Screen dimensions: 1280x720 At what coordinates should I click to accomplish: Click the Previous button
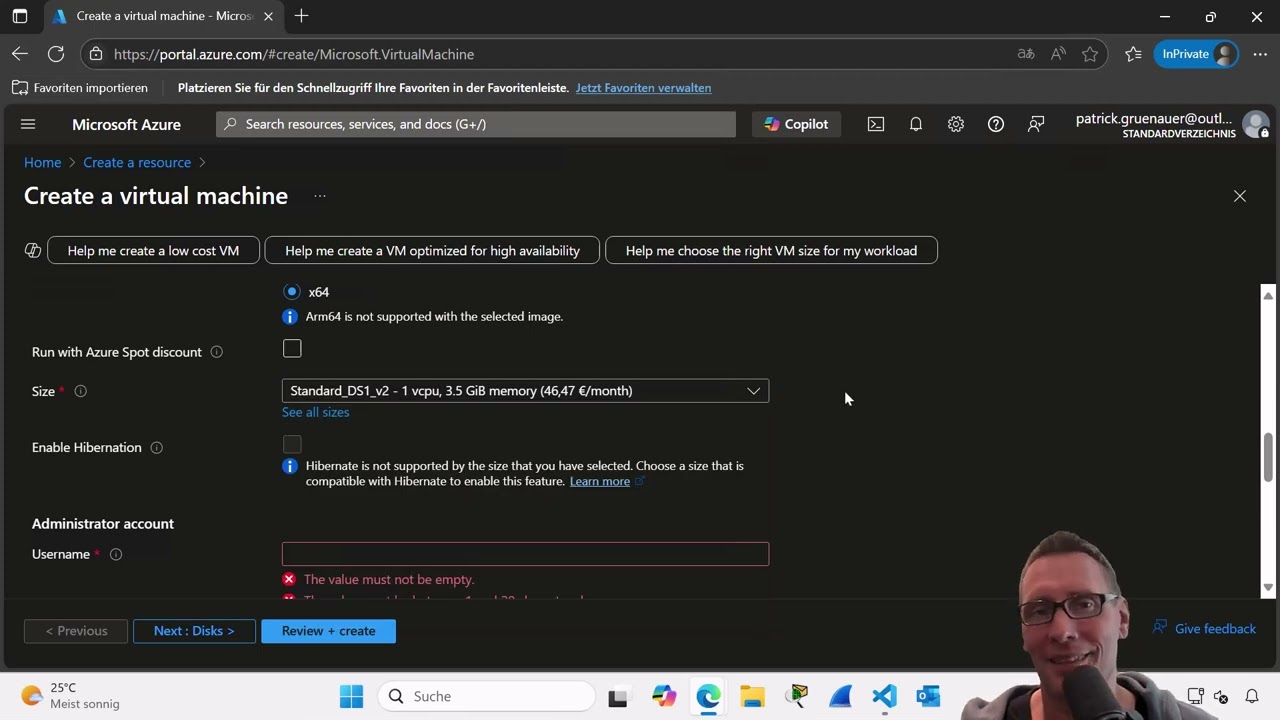point(76,631)
